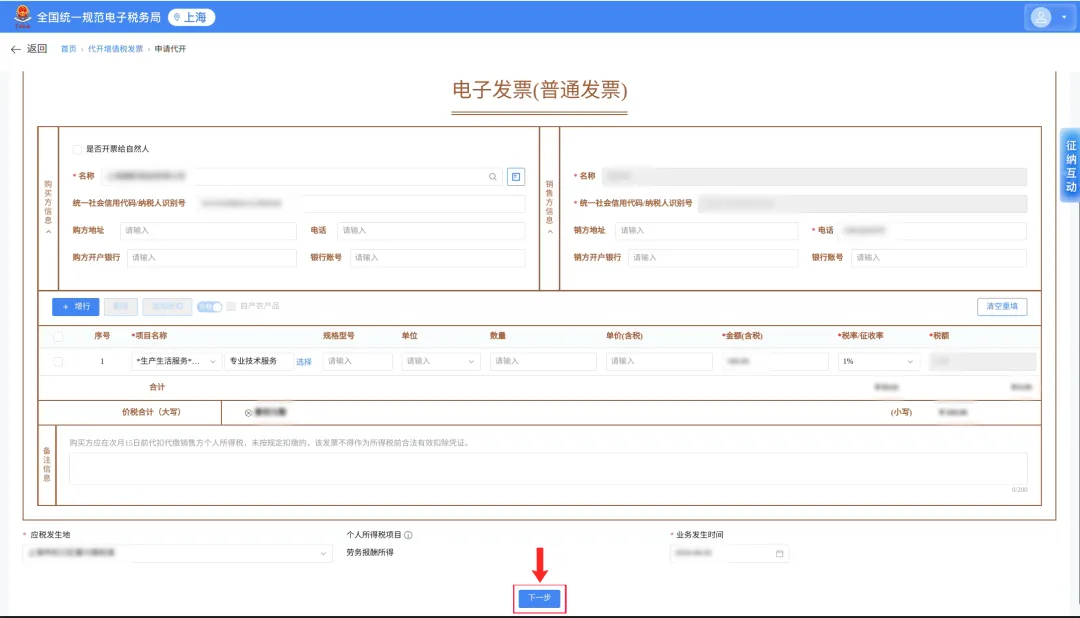The image size is (1080, 618).
Task: Click the 返回 back label
Action: 37,49
